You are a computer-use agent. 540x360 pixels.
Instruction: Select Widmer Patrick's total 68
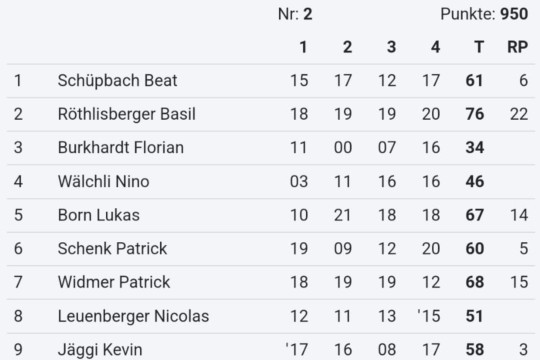point(475,282)
